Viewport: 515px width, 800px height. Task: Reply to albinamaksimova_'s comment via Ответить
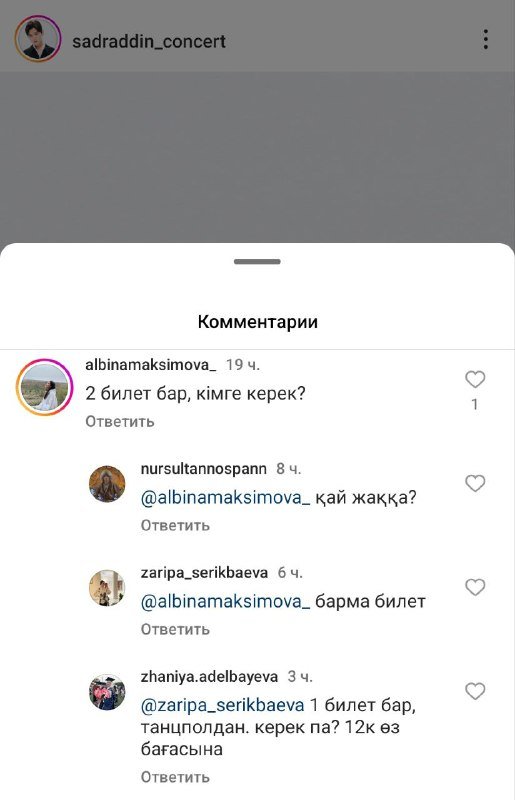[120, 421]
